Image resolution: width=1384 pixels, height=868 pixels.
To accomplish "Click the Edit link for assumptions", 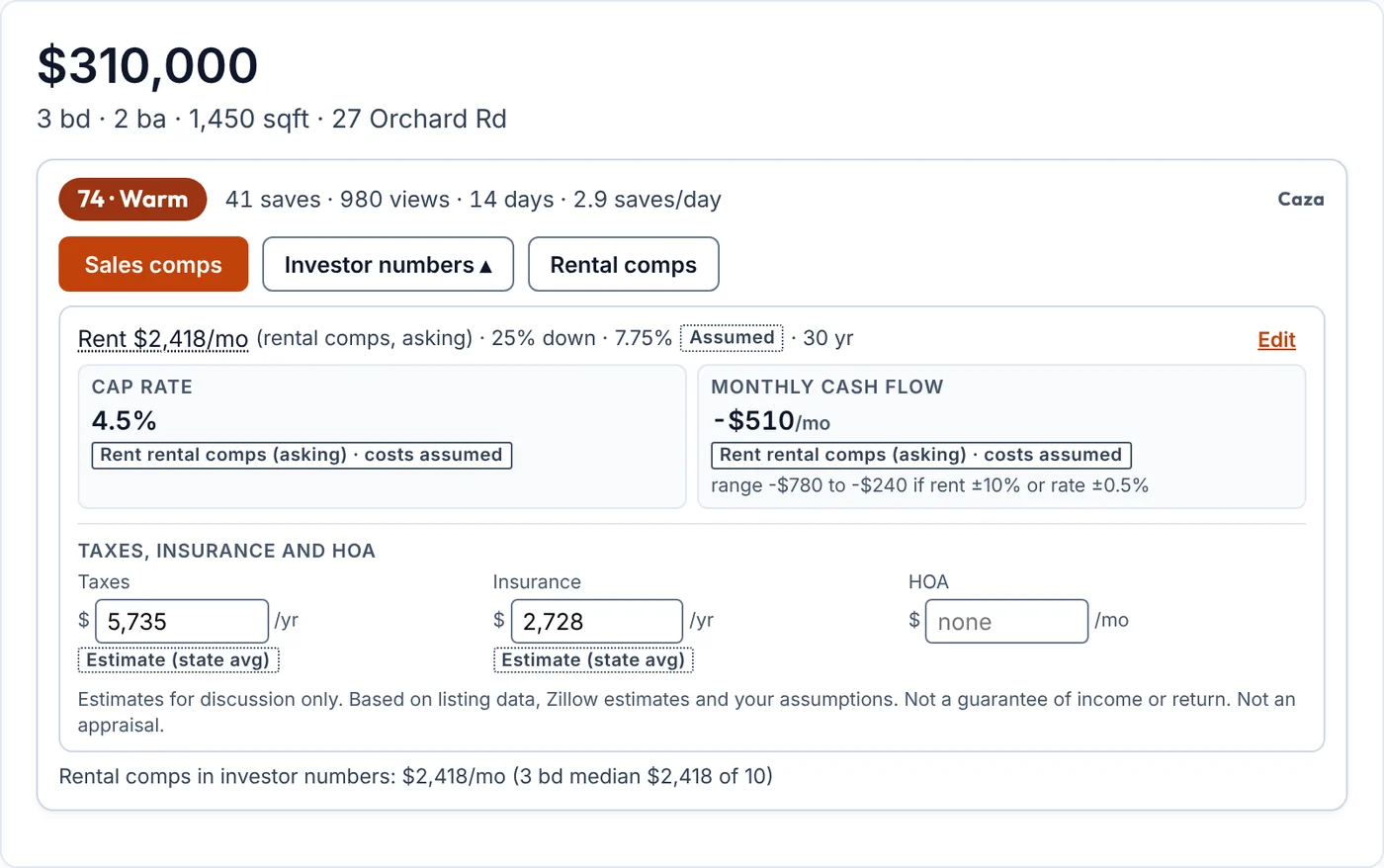I will [x=1276, y=339].
